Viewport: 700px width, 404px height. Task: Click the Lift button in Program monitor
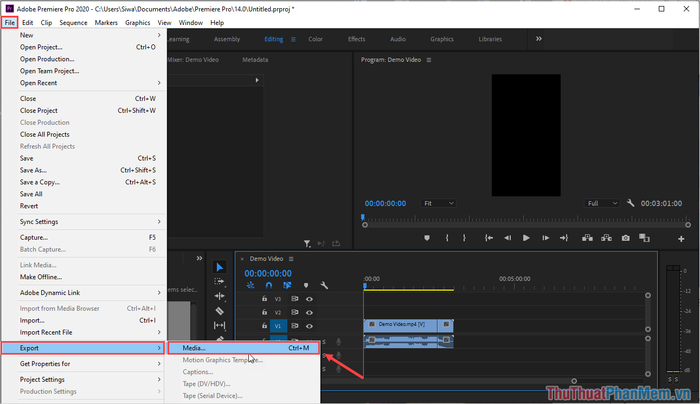pos(588,238)
